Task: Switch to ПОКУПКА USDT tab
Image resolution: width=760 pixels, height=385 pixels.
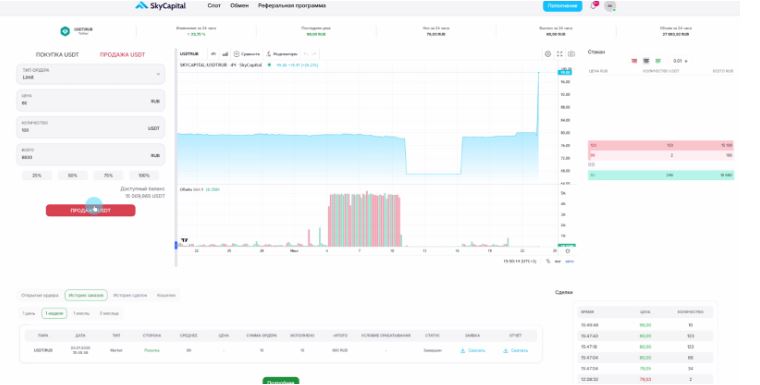Action: coord(57,55)
